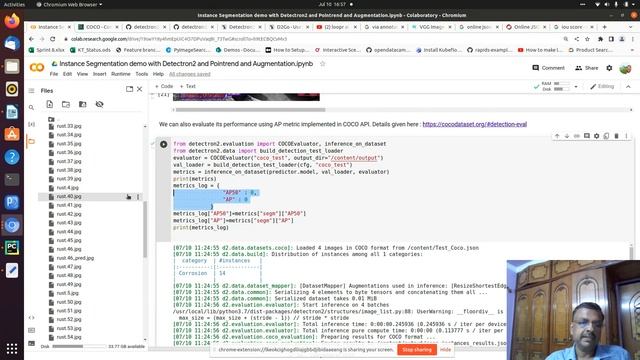Open find and replace search icon
Screen dimensions: 640x360
(31, 108)
